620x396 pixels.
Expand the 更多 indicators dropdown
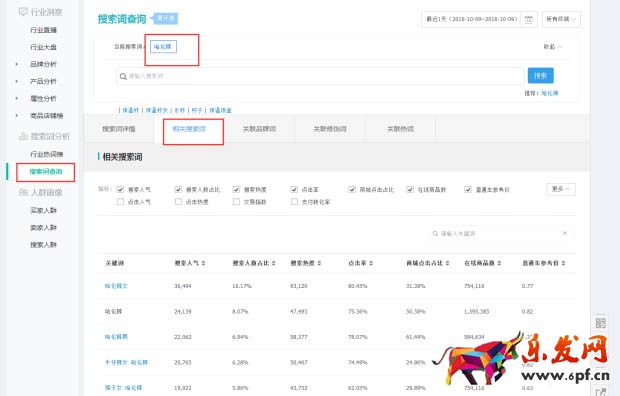pos(561,189)
